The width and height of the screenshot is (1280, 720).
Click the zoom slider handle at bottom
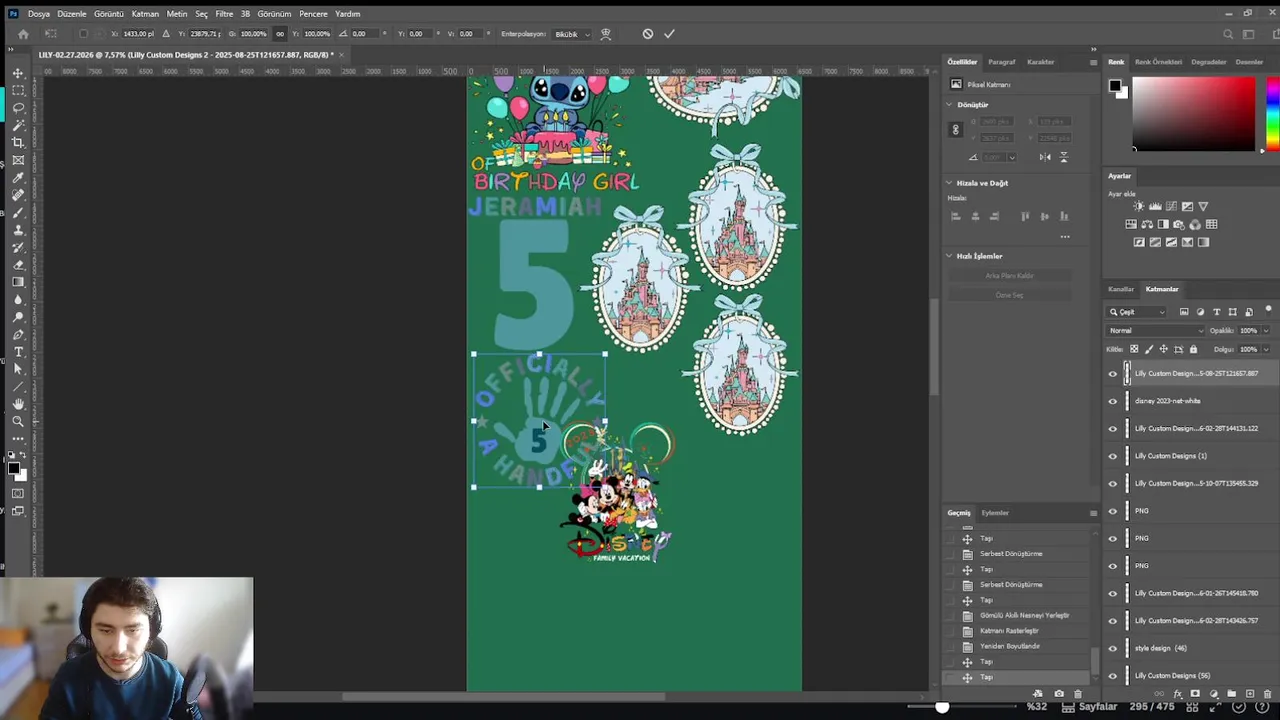coord(942,707)
